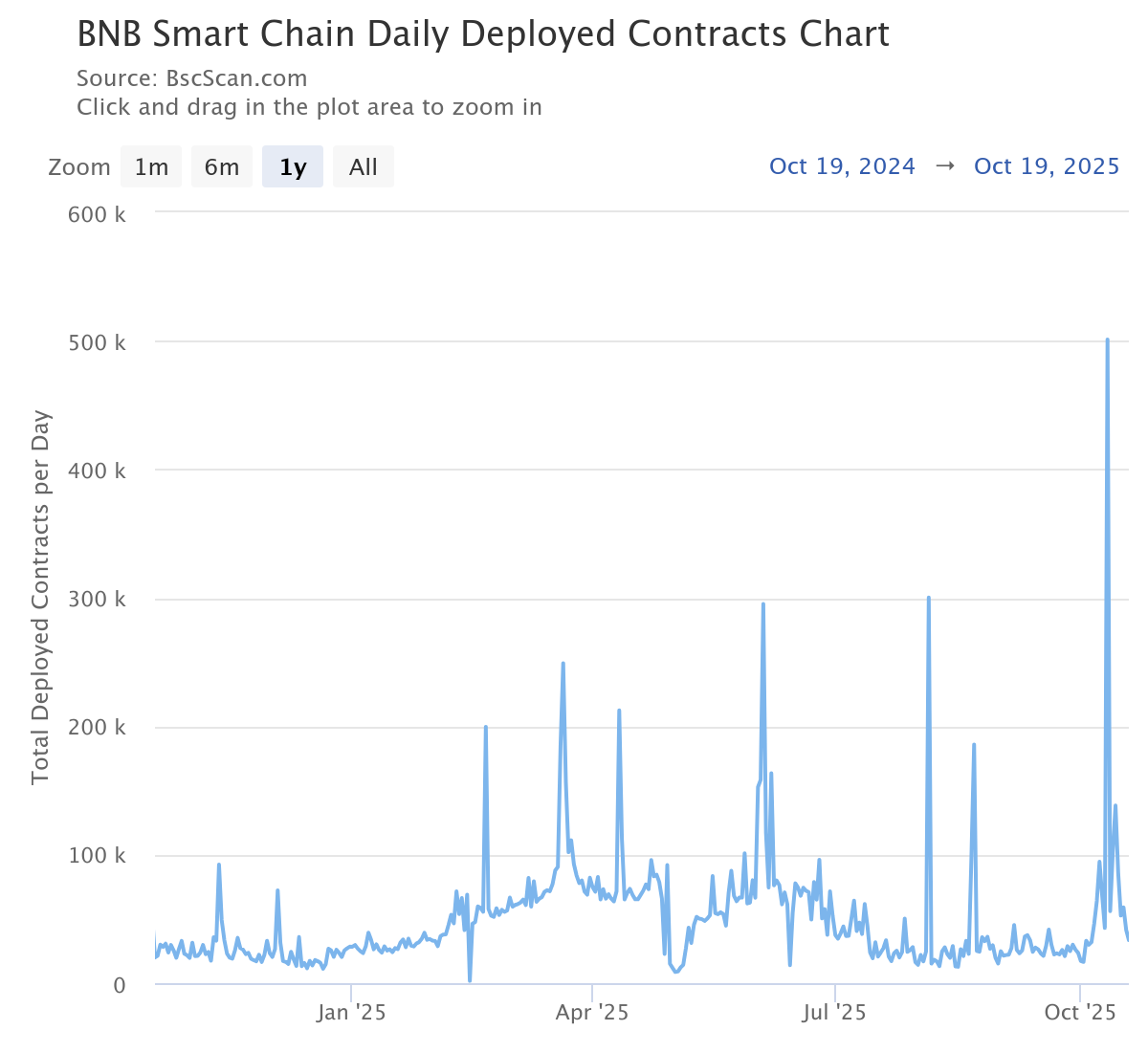Open the start date Oct 19, 2024
The height and width of the screenshot is (1052, 1148).
(842, 165)
